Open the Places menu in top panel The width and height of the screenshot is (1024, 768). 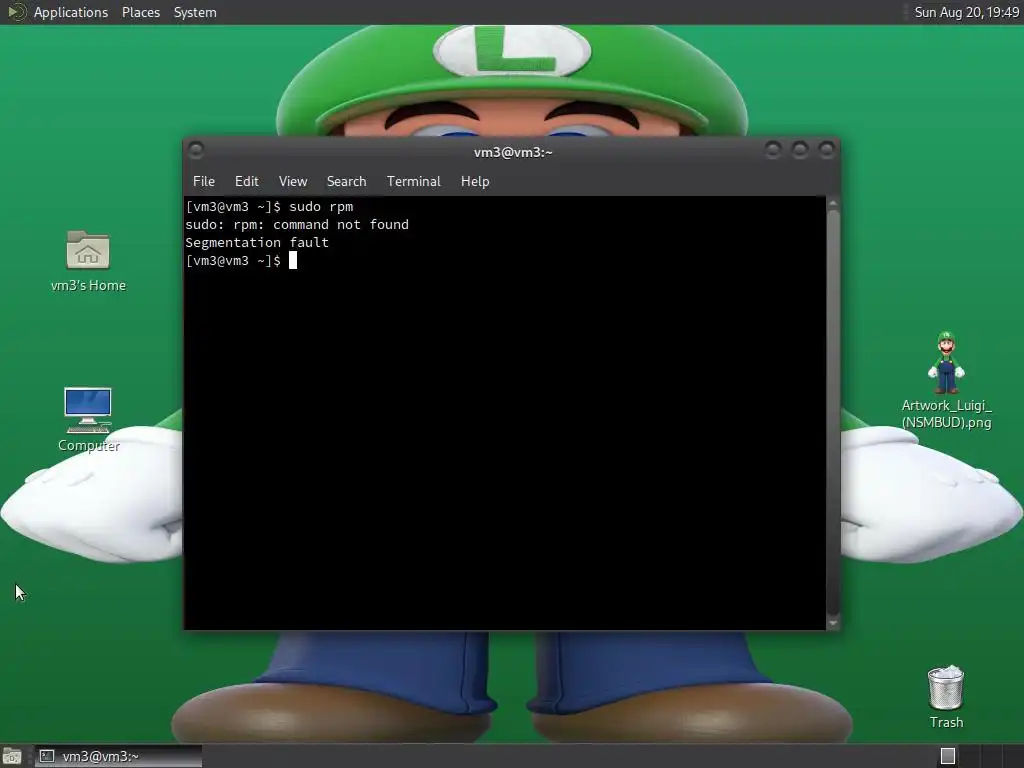point(140,12)
